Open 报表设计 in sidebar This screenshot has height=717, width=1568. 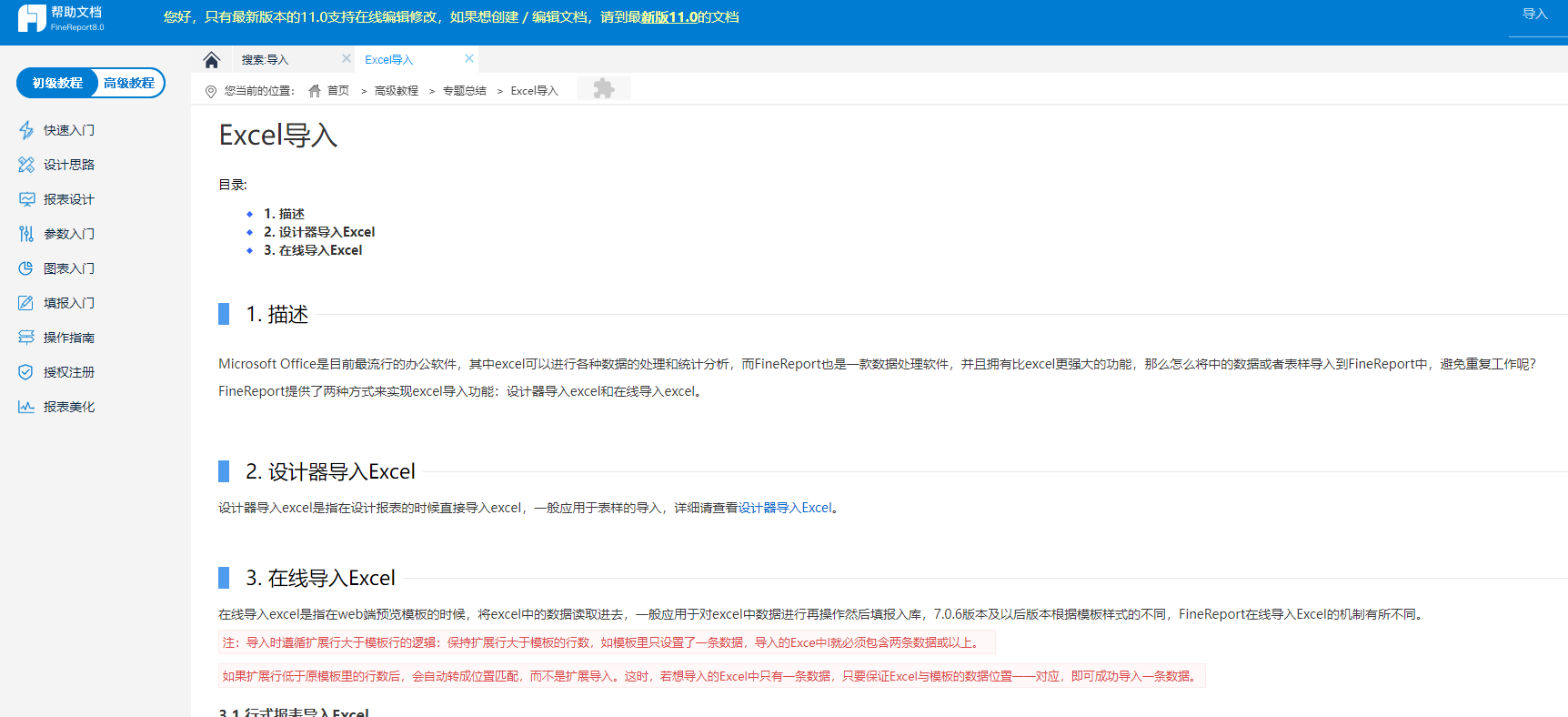click(x=69, y=199)
